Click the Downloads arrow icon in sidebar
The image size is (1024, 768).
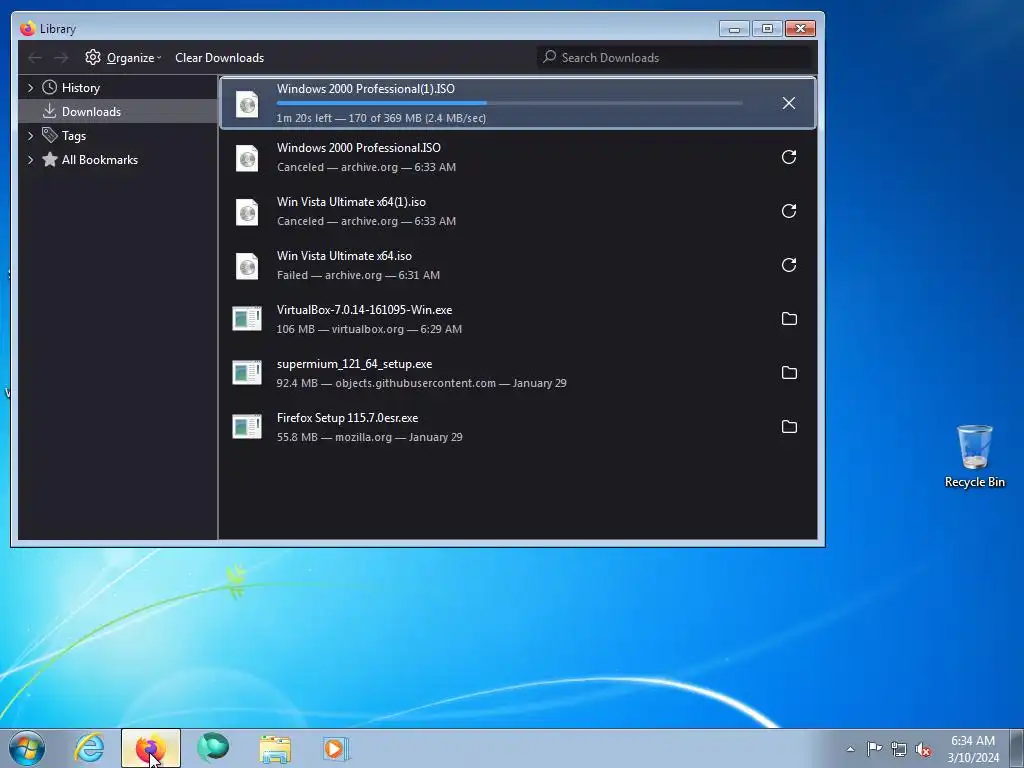pos(50,111)
